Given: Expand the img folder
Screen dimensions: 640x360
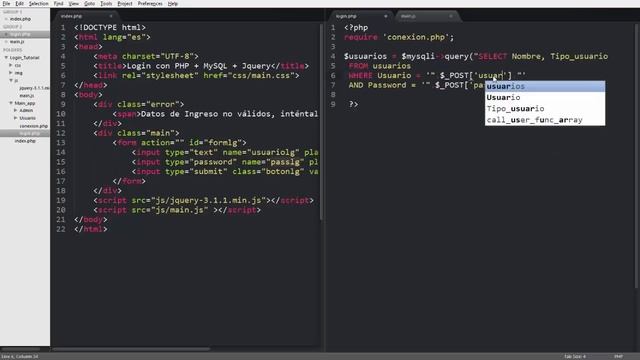Looking at the screenshot, I should [11, 73].
